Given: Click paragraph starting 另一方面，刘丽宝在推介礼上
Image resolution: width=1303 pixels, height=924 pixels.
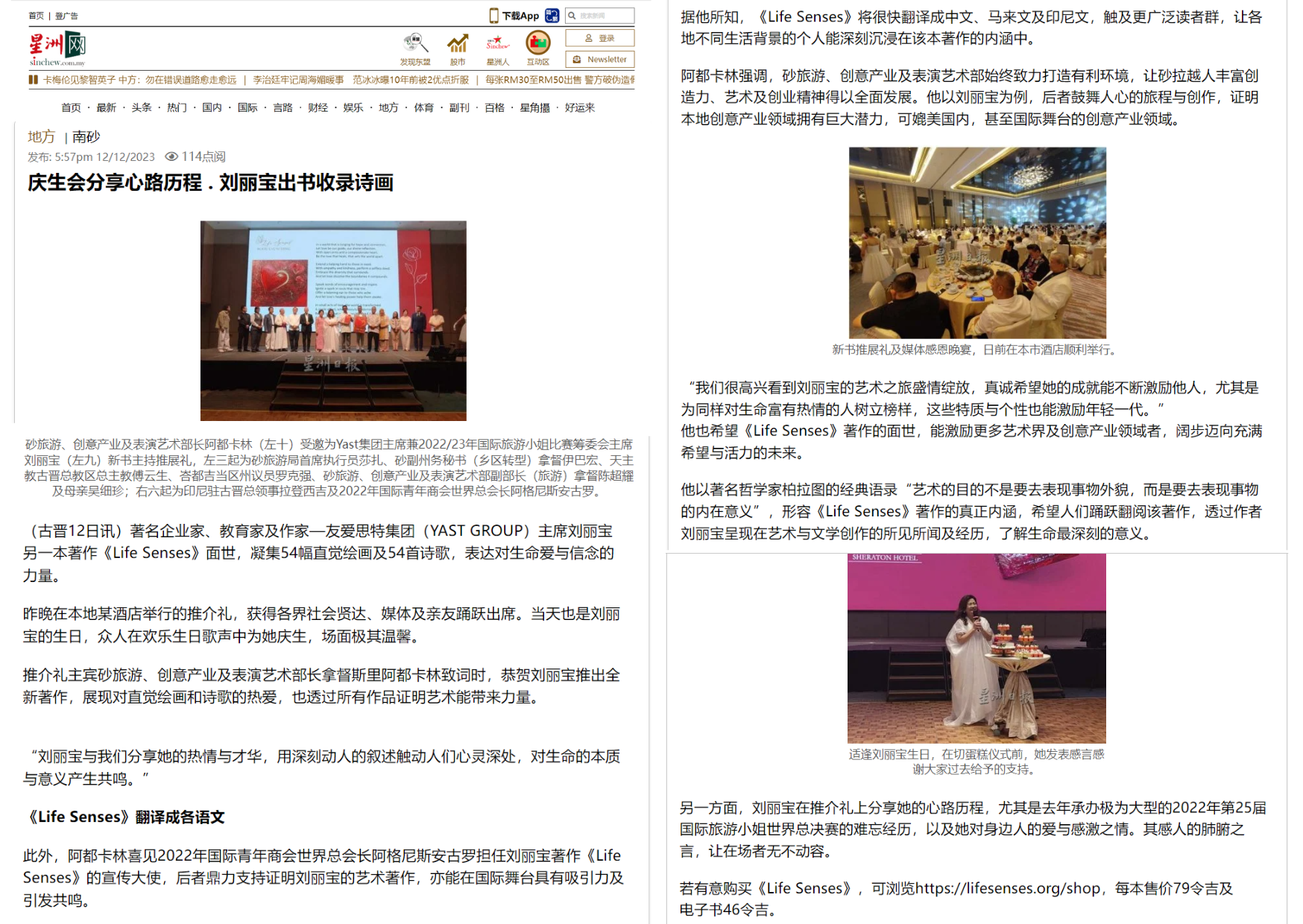Looking at the screenshot, I should coord(973,829).
